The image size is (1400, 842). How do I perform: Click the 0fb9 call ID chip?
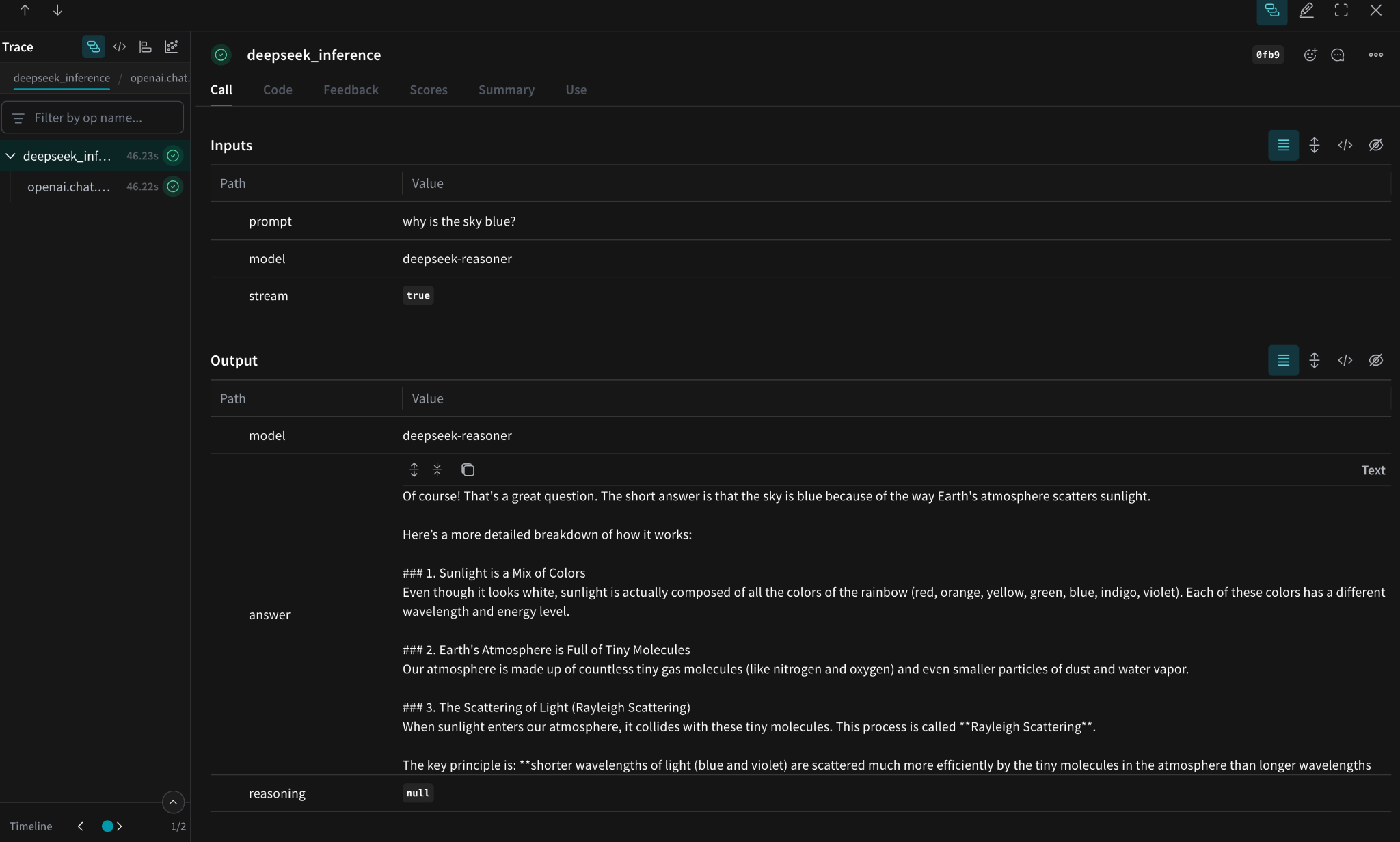tap(1267, 55)
